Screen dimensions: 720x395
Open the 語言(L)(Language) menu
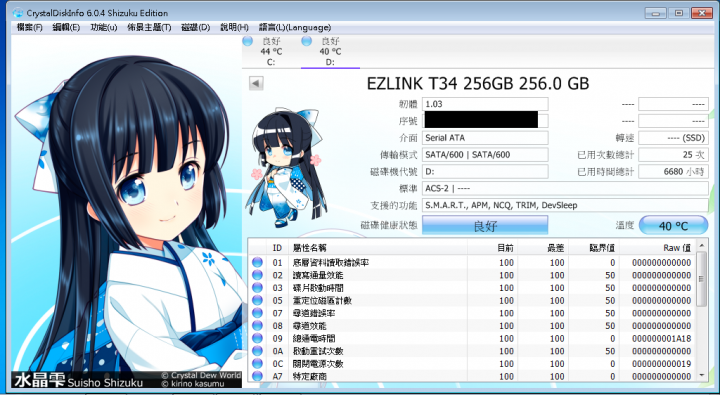(x=295, y=28)
